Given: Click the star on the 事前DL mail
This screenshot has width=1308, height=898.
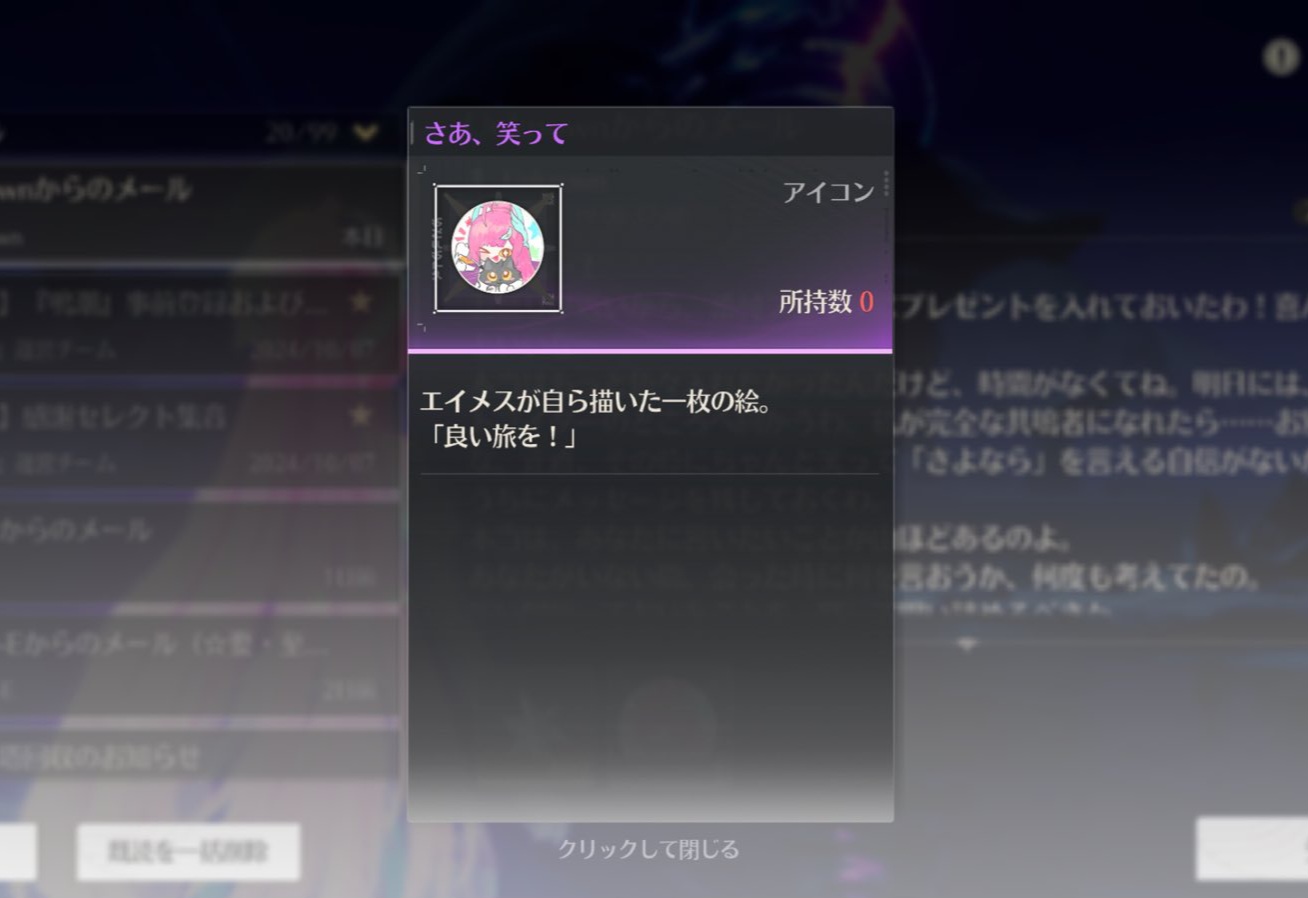Looking at the screenshot, I should [x=360, y=303].
